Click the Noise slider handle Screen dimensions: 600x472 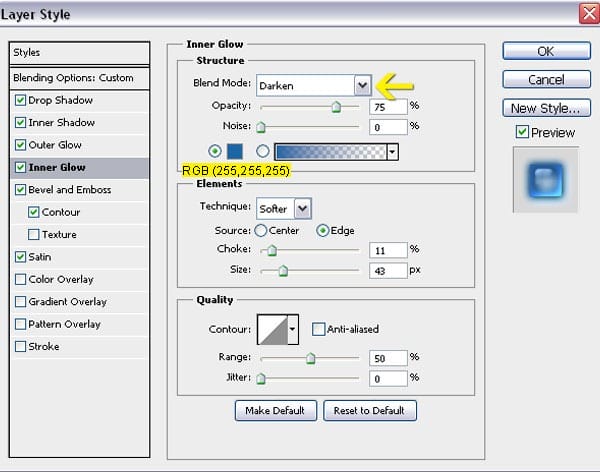click(x=261, y=127)
